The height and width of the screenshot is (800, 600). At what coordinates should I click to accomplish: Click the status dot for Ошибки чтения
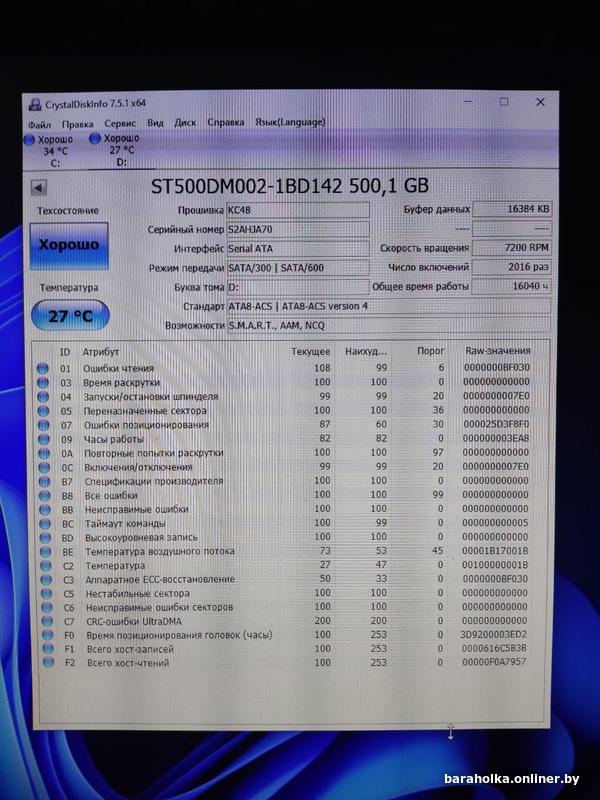point(43,368)
